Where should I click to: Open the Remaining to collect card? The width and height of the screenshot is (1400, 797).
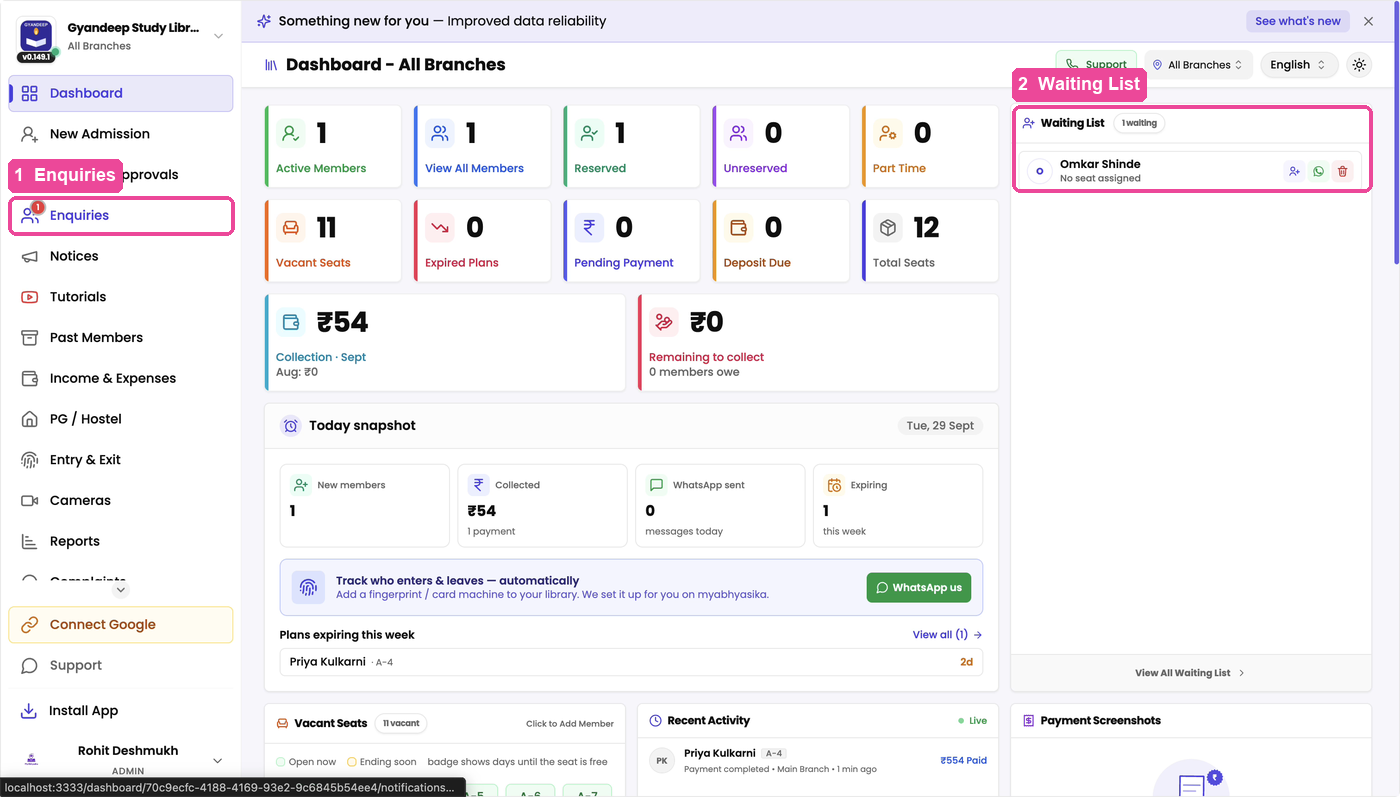[x=818, y=343]
